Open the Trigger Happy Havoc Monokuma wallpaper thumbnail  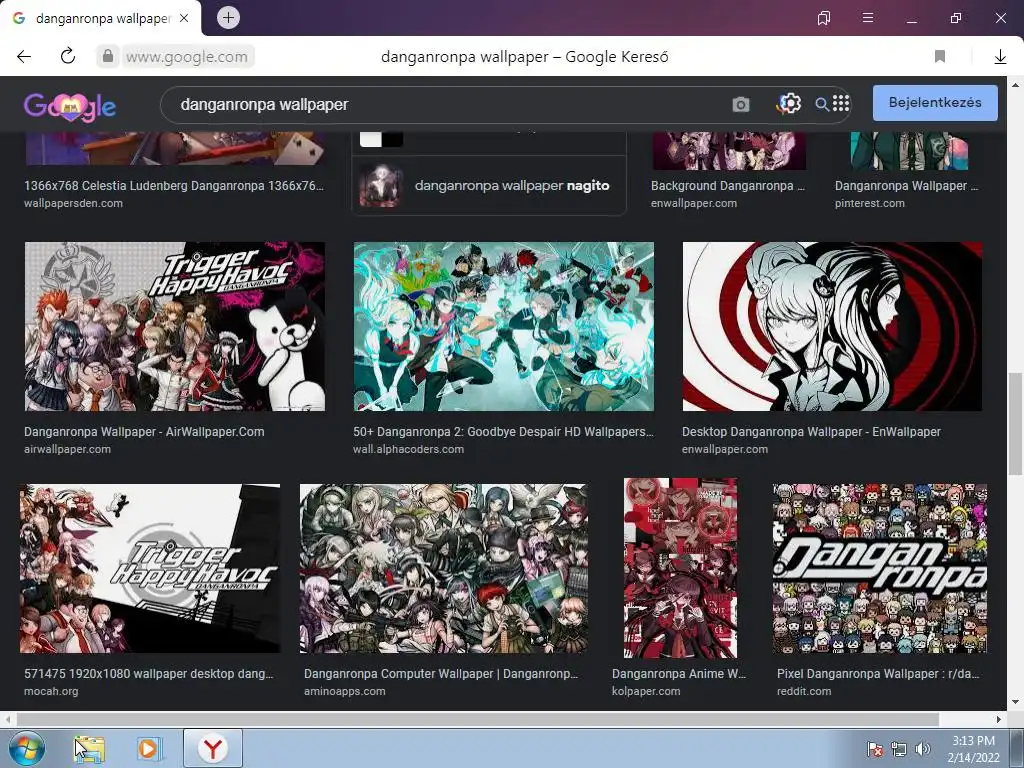[174, 327]
